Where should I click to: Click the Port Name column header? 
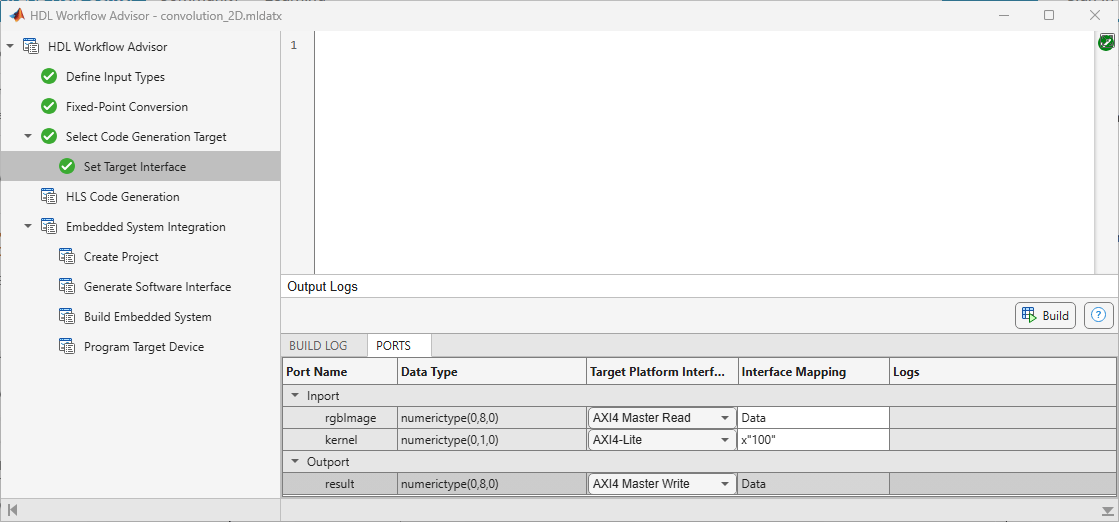(340, 372)
